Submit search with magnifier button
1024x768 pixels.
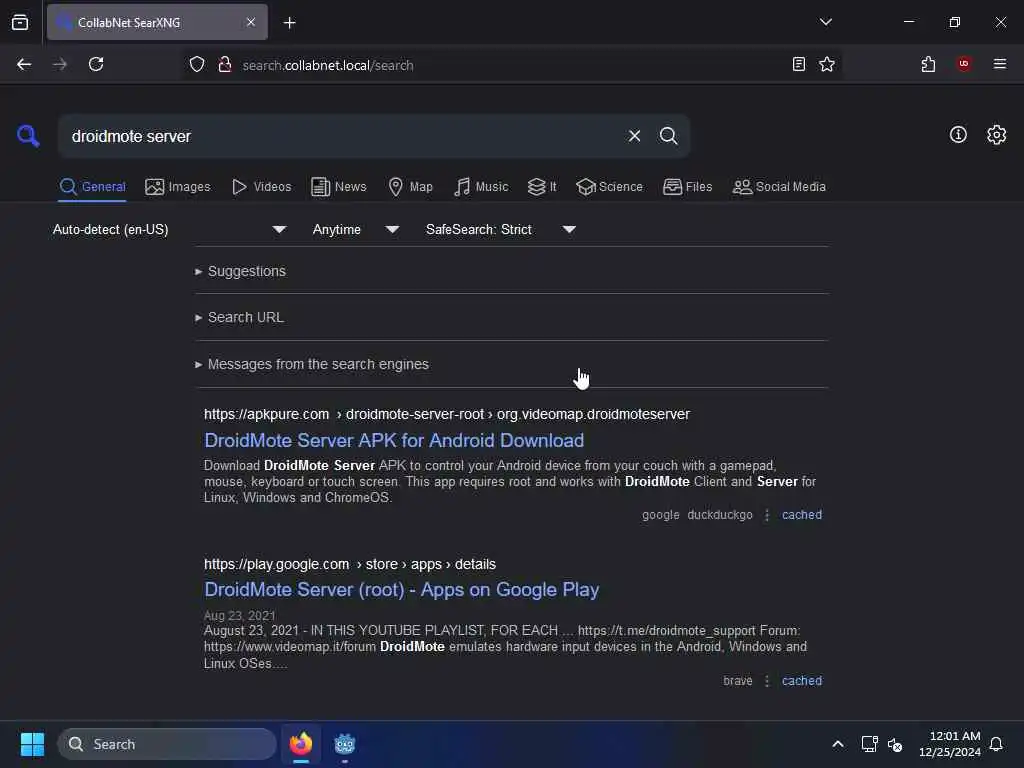pos(668,136)
